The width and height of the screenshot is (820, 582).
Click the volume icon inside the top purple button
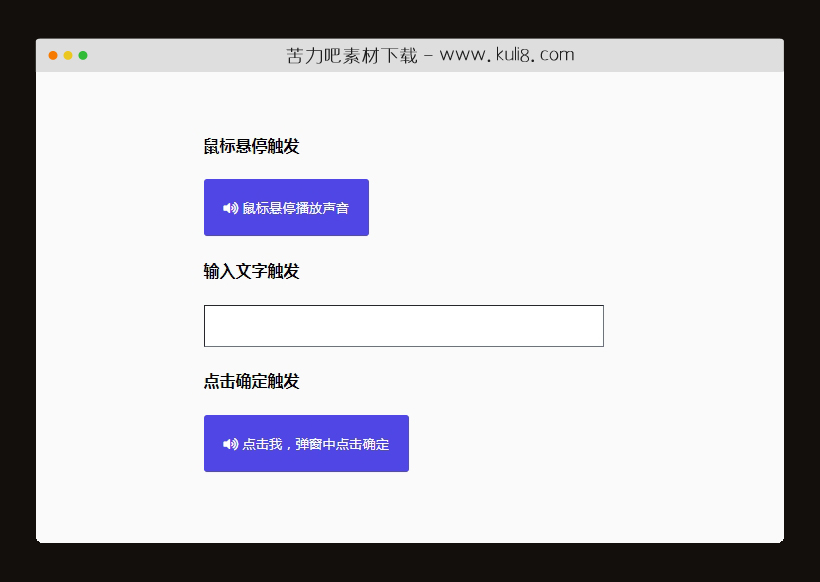[x=228, y=207]
